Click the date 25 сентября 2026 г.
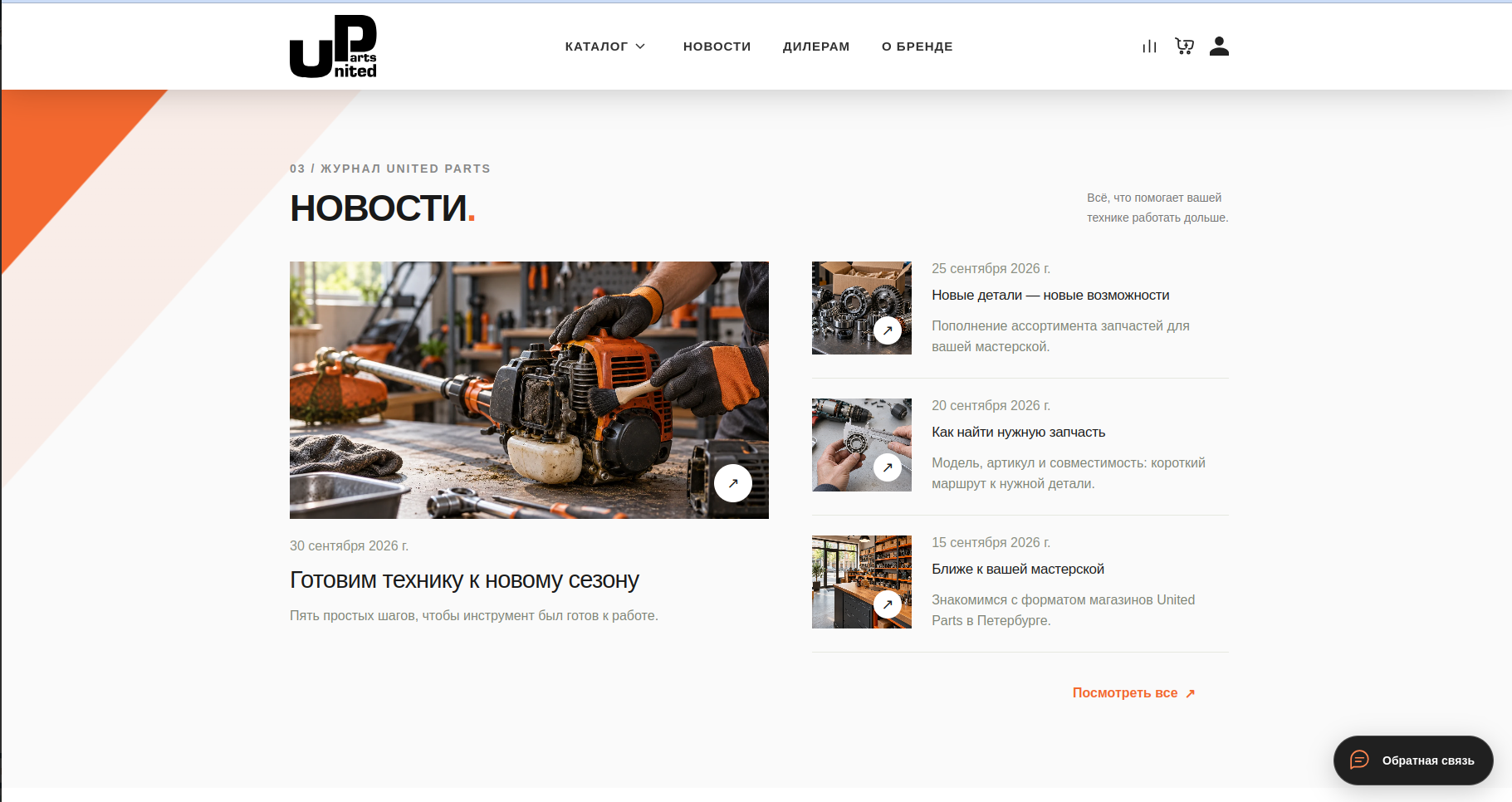The image size is (1512, 802). pos(991,268)
